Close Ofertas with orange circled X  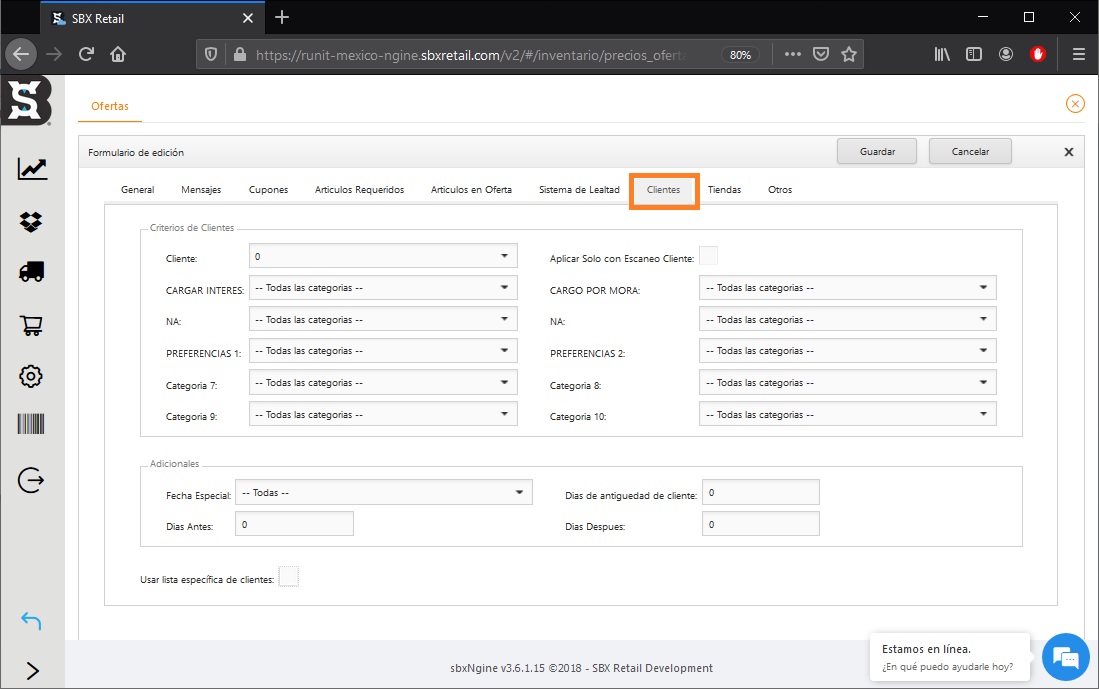(1075, 104)
